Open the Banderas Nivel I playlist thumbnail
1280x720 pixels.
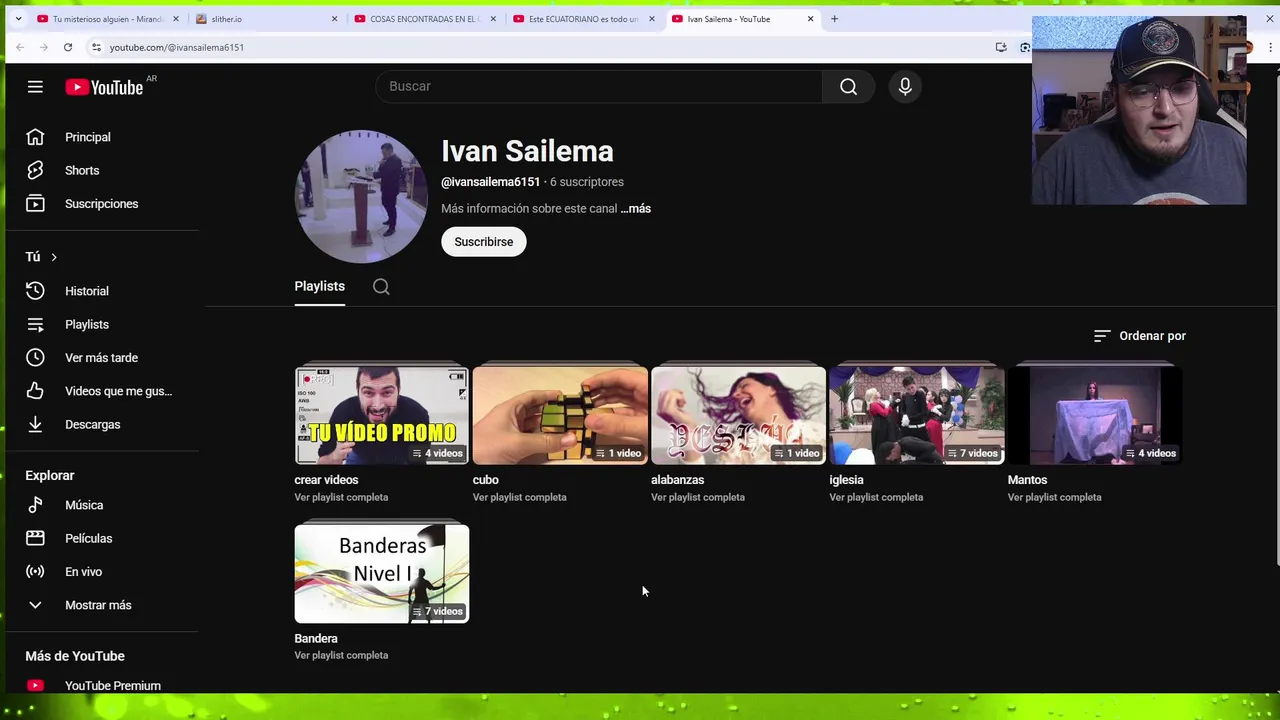(382, 574)
